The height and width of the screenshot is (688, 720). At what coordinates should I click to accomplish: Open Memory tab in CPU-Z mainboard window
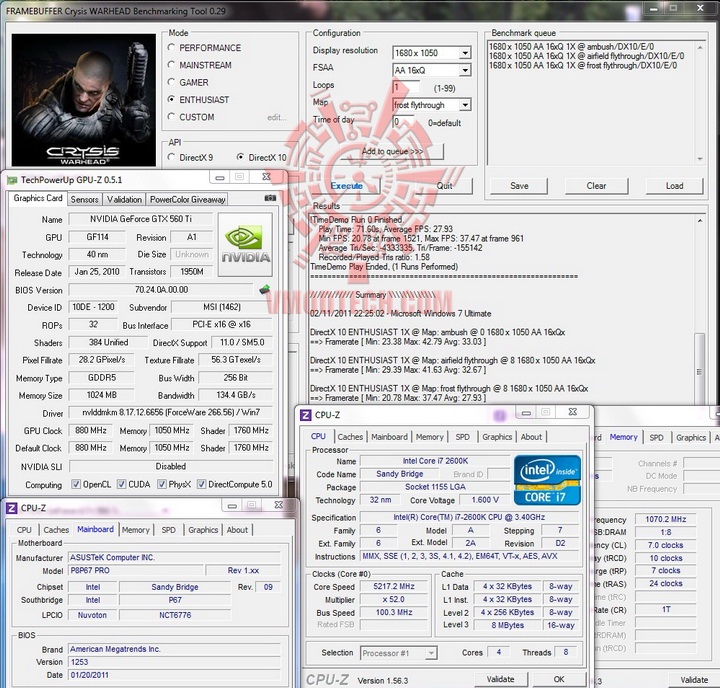135,530
